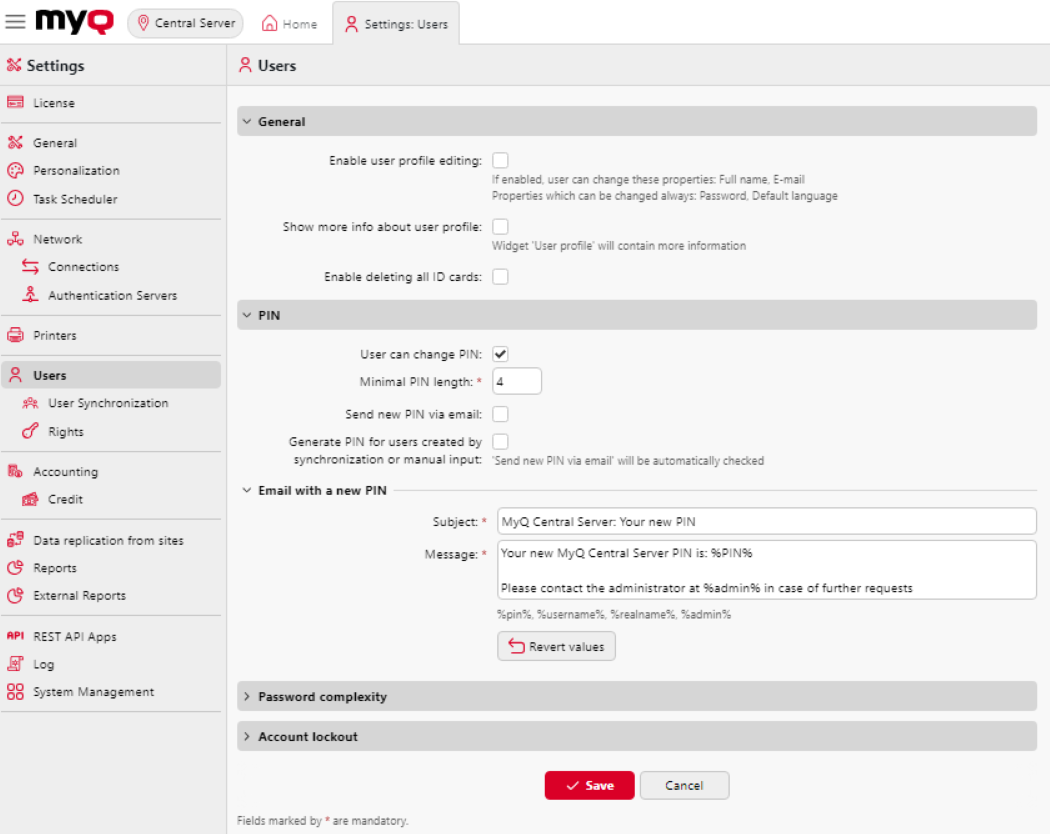
Task: Click the Central Server location button
Action: [x=185, y=22]
